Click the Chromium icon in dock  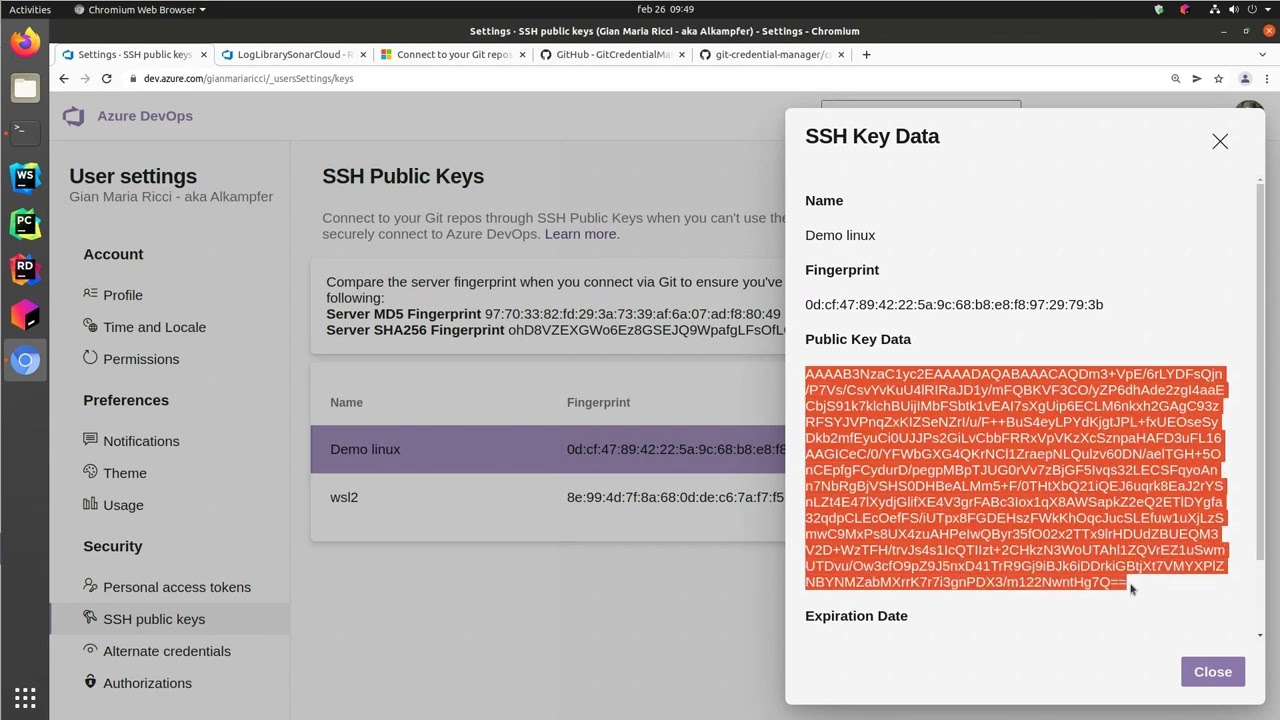(25, 361)
